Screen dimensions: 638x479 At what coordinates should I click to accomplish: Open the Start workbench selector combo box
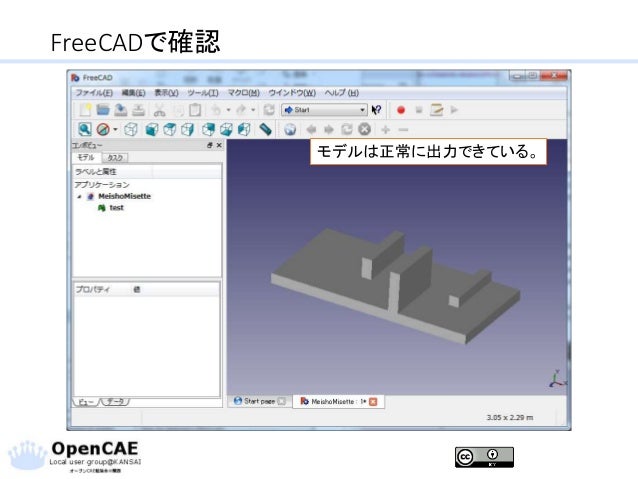tap(324, 110)
